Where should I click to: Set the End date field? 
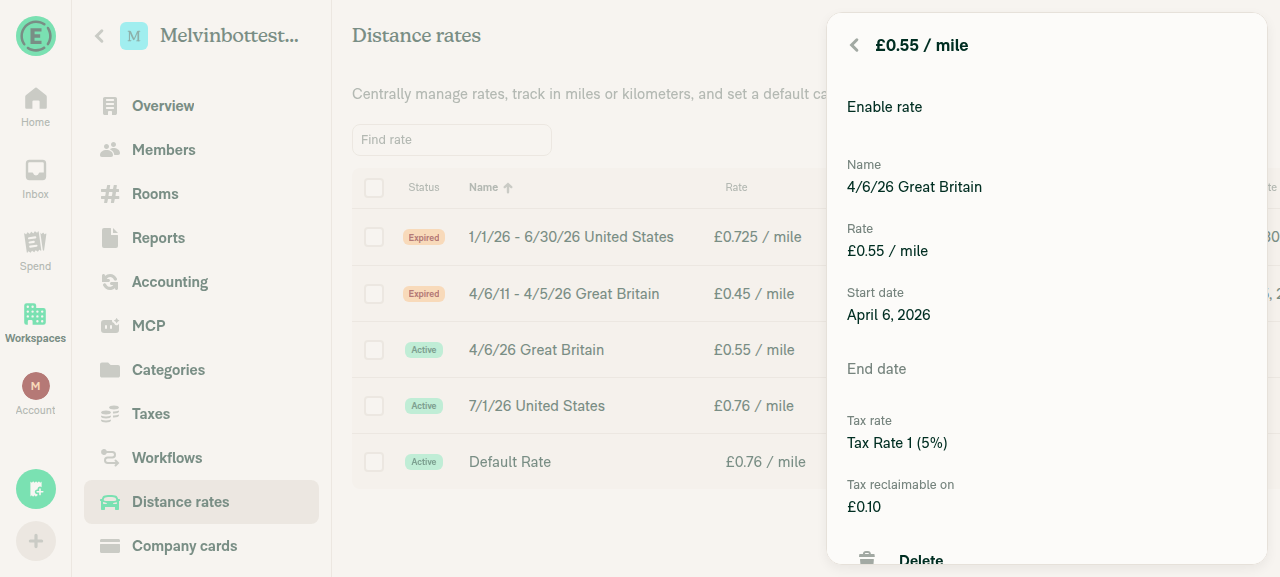(1047, 369)
